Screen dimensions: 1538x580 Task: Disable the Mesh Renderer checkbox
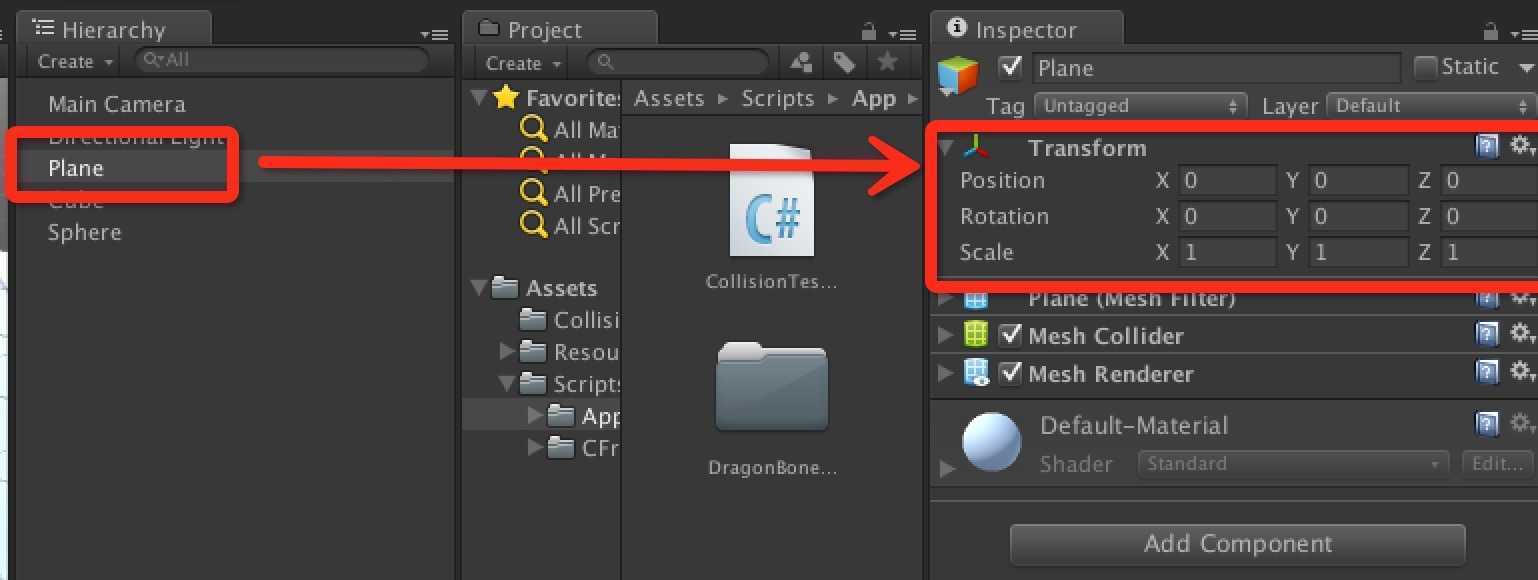(1011, 373)
